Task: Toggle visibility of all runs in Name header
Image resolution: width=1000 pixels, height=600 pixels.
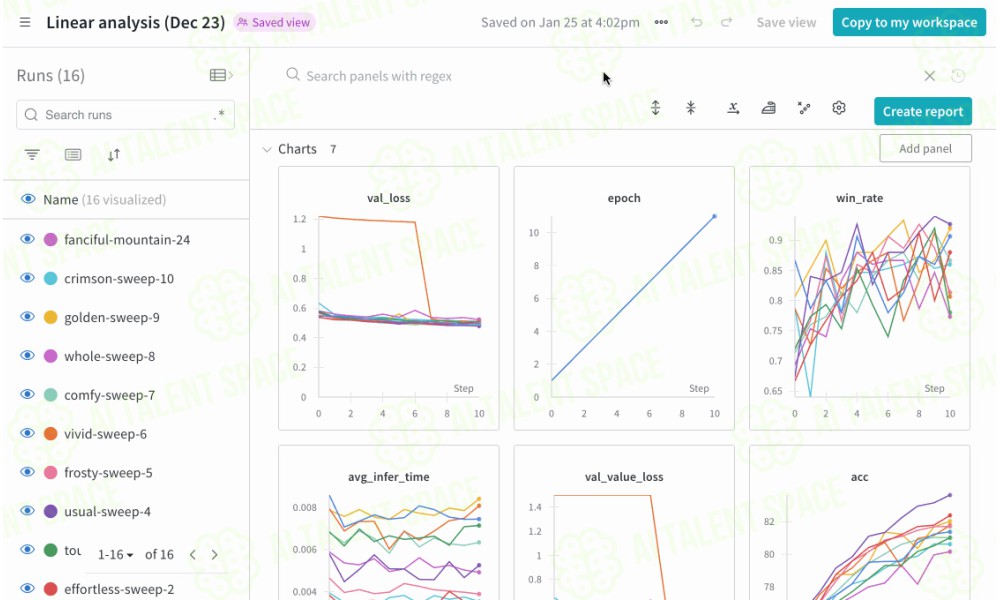Action: pos(27,199)
